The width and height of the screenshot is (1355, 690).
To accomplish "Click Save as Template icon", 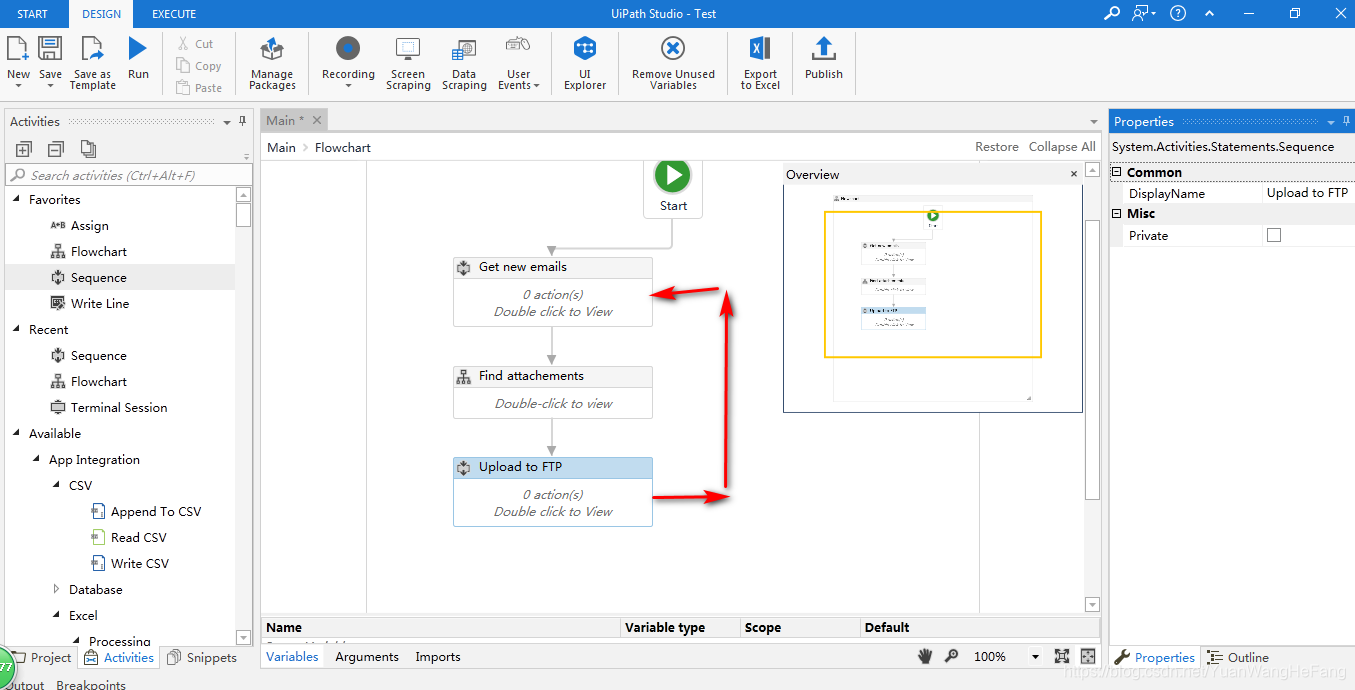I will (92, 48).
